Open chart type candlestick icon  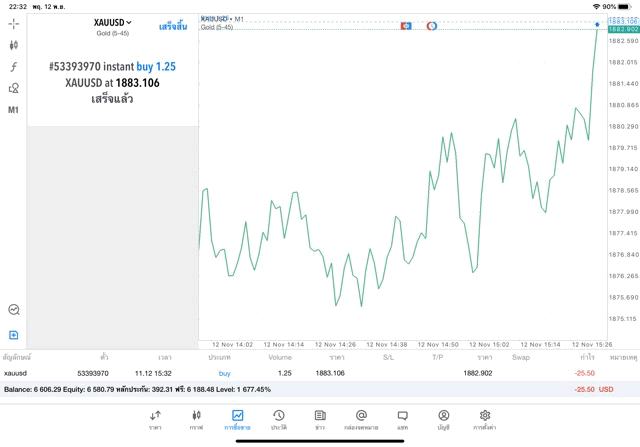click(x=14, y=45)
